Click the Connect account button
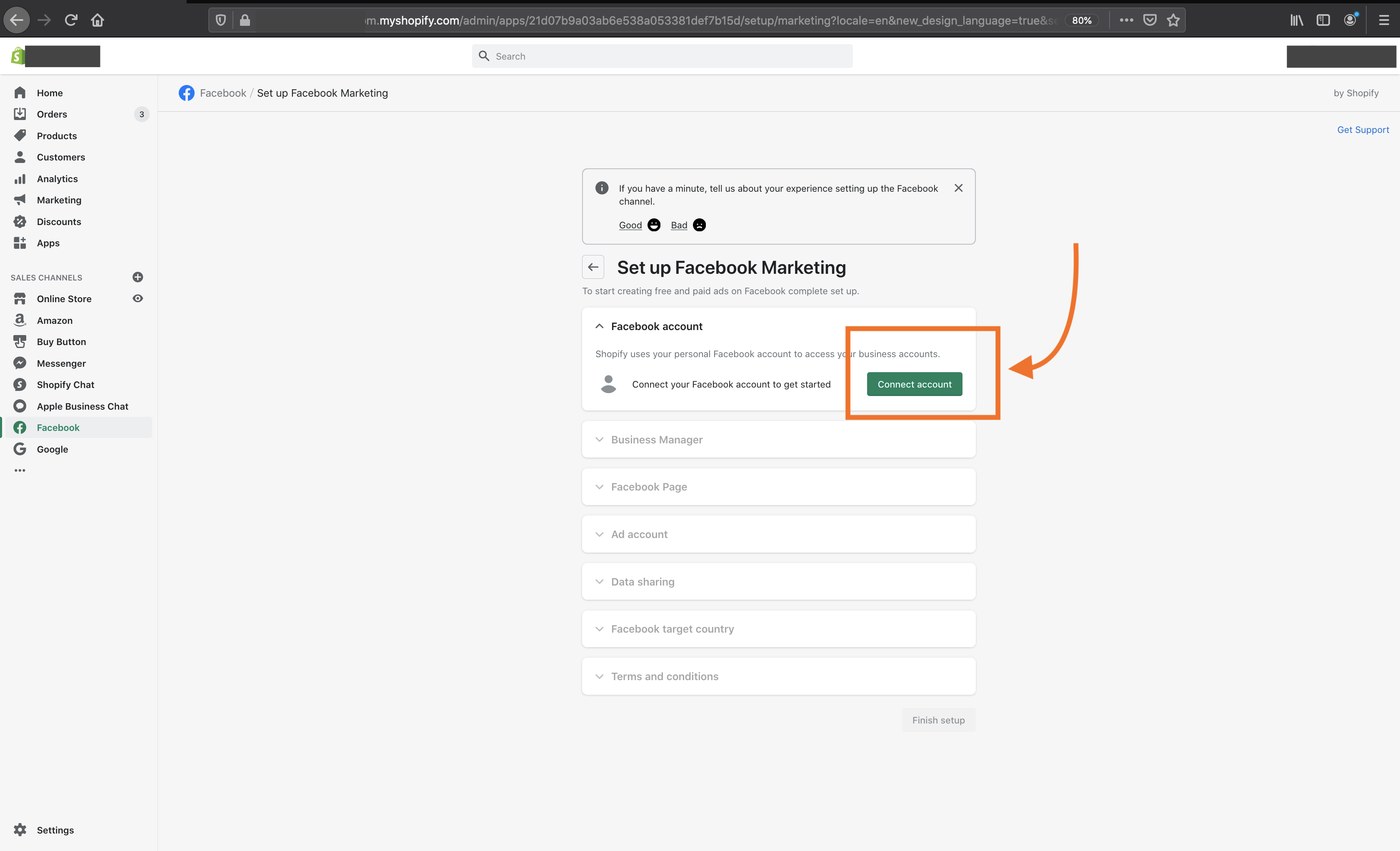The height and width of the screenshot is (851, 1400). point(914,384)
